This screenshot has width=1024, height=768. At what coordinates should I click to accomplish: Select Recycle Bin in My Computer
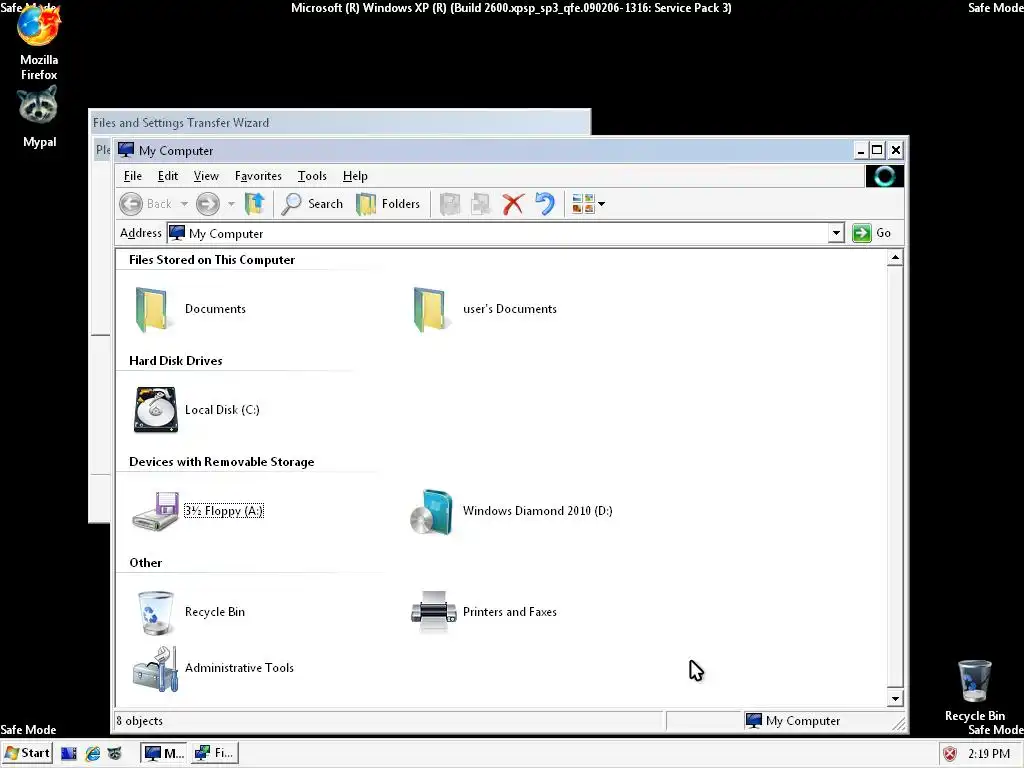(x=191, y=612)
